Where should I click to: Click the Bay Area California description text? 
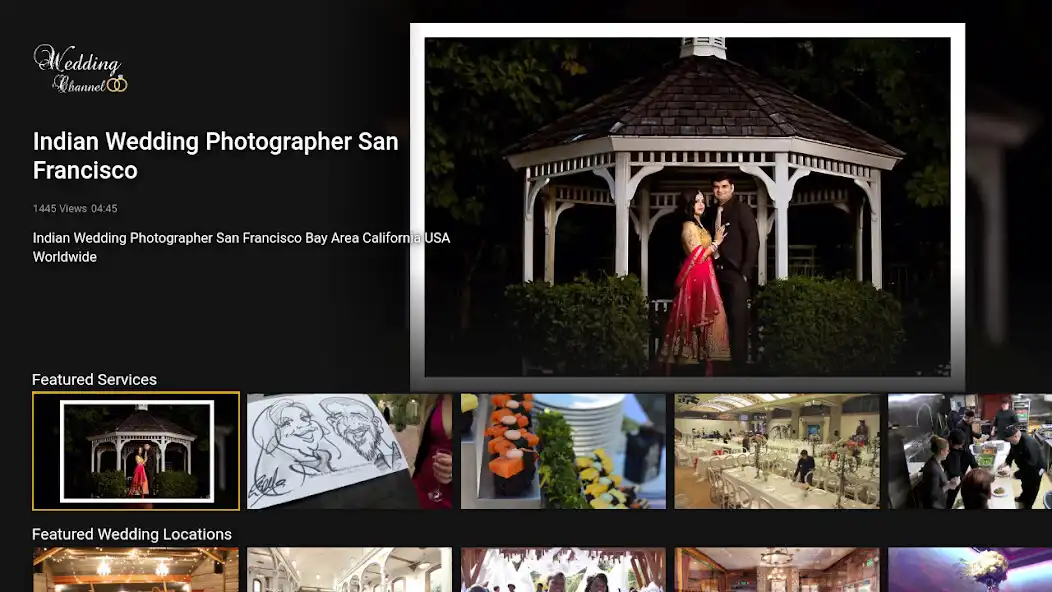241,247
